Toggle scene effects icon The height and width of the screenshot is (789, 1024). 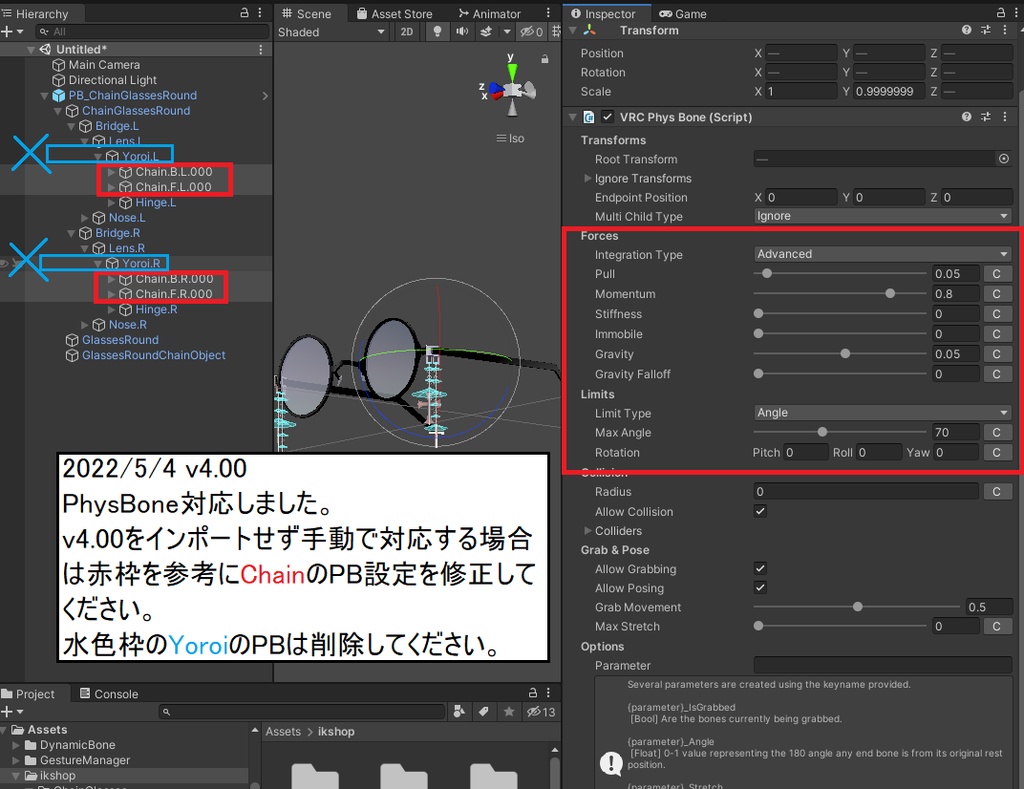tap(487, 31)
